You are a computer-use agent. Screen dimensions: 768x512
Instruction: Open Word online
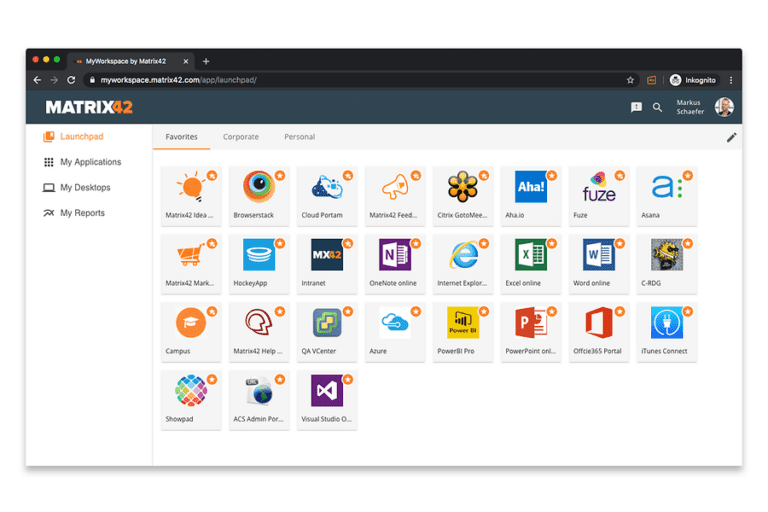[x=599, y=264]
